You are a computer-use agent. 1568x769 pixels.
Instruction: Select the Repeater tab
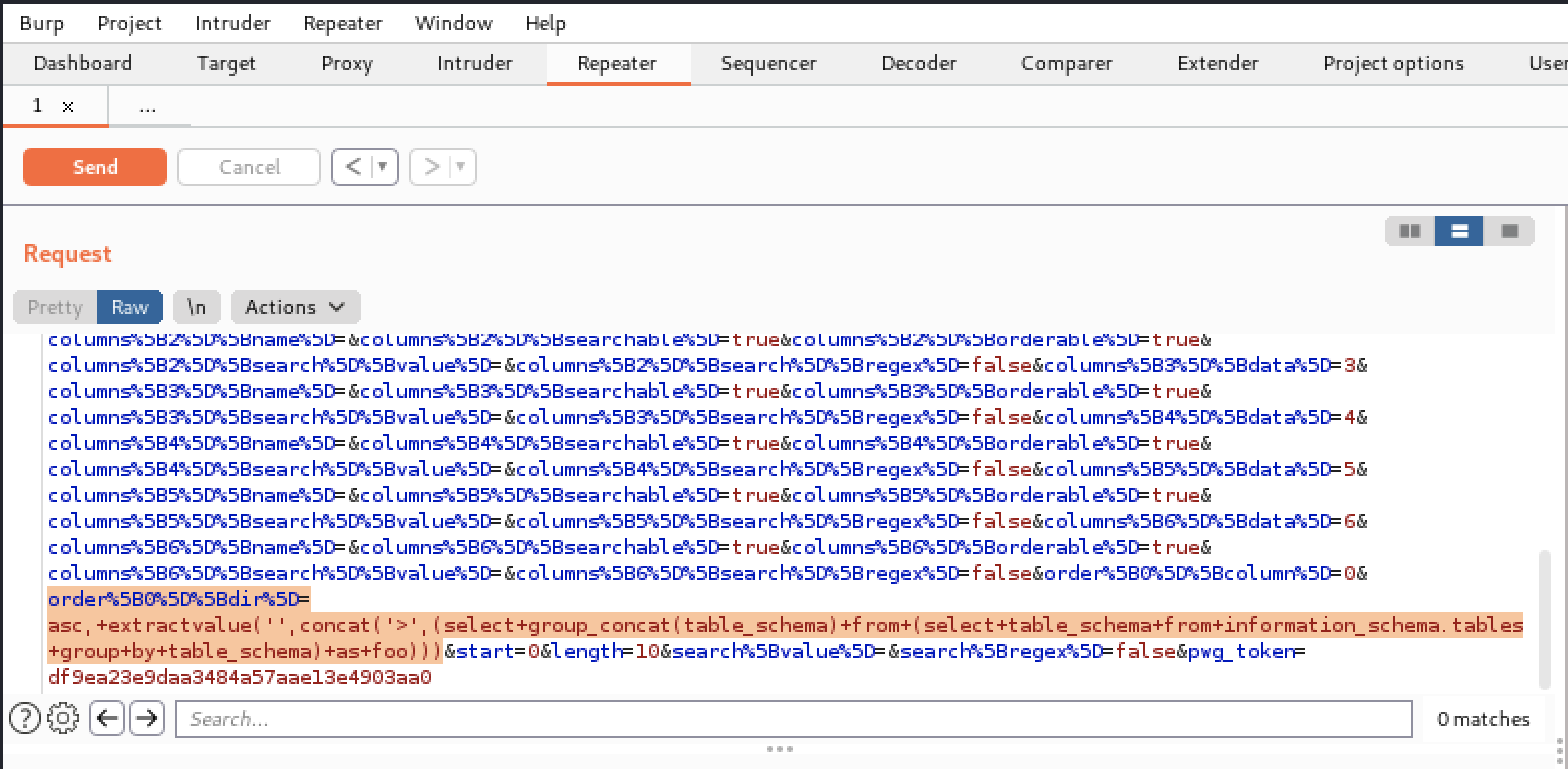tap(618, 63)
